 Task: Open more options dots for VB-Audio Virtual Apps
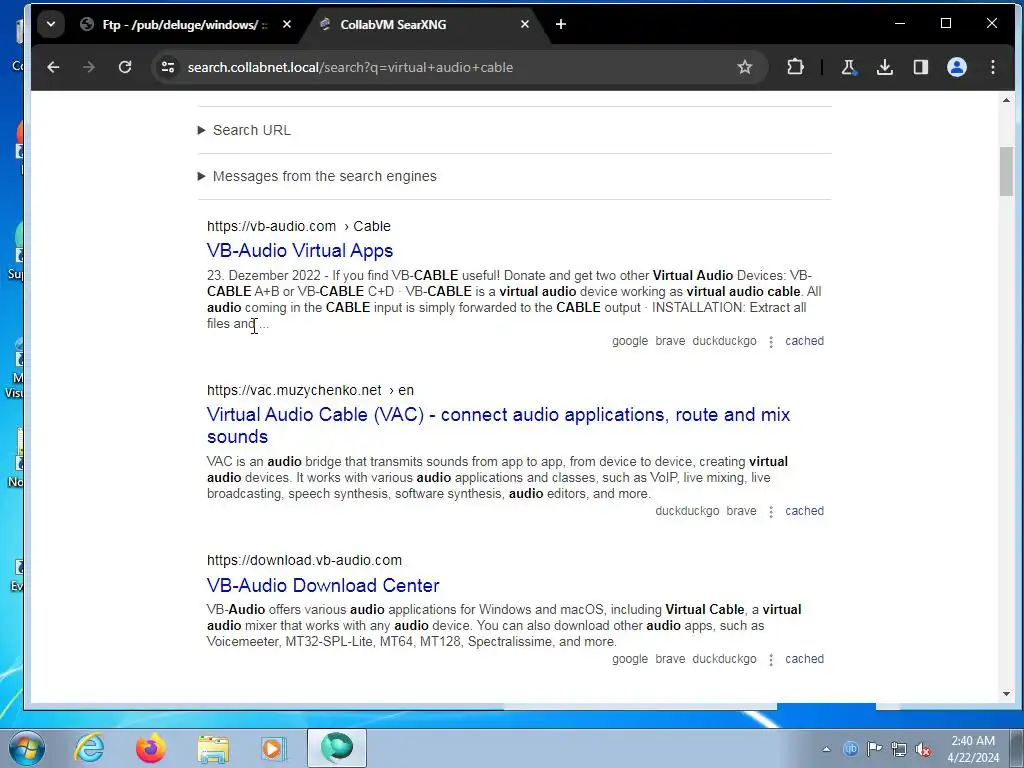[771, 342]
